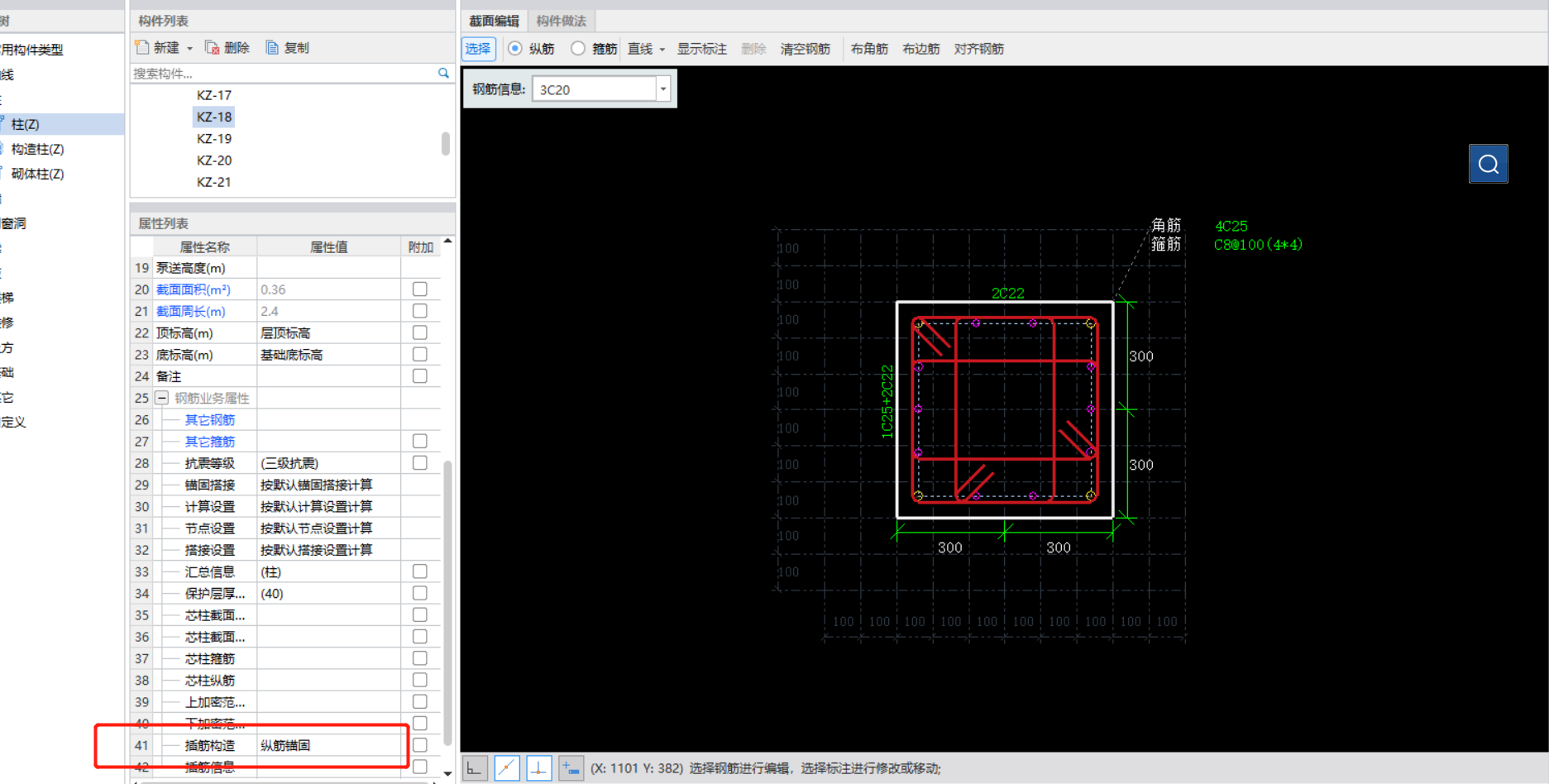This screenshot has height=784, width=1549.
Task: Click the 布边筋 toolbar button
Action: click(920, 49)
